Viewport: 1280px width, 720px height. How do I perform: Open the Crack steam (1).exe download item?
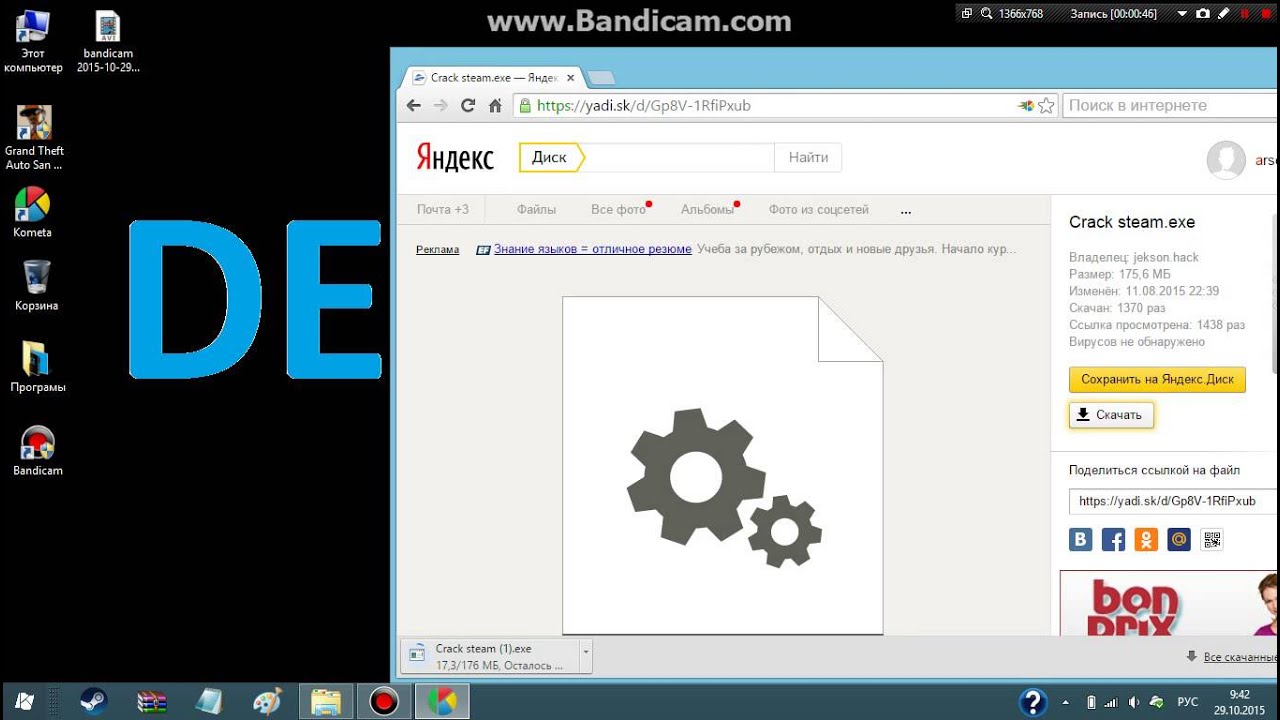tap(491, 656)
